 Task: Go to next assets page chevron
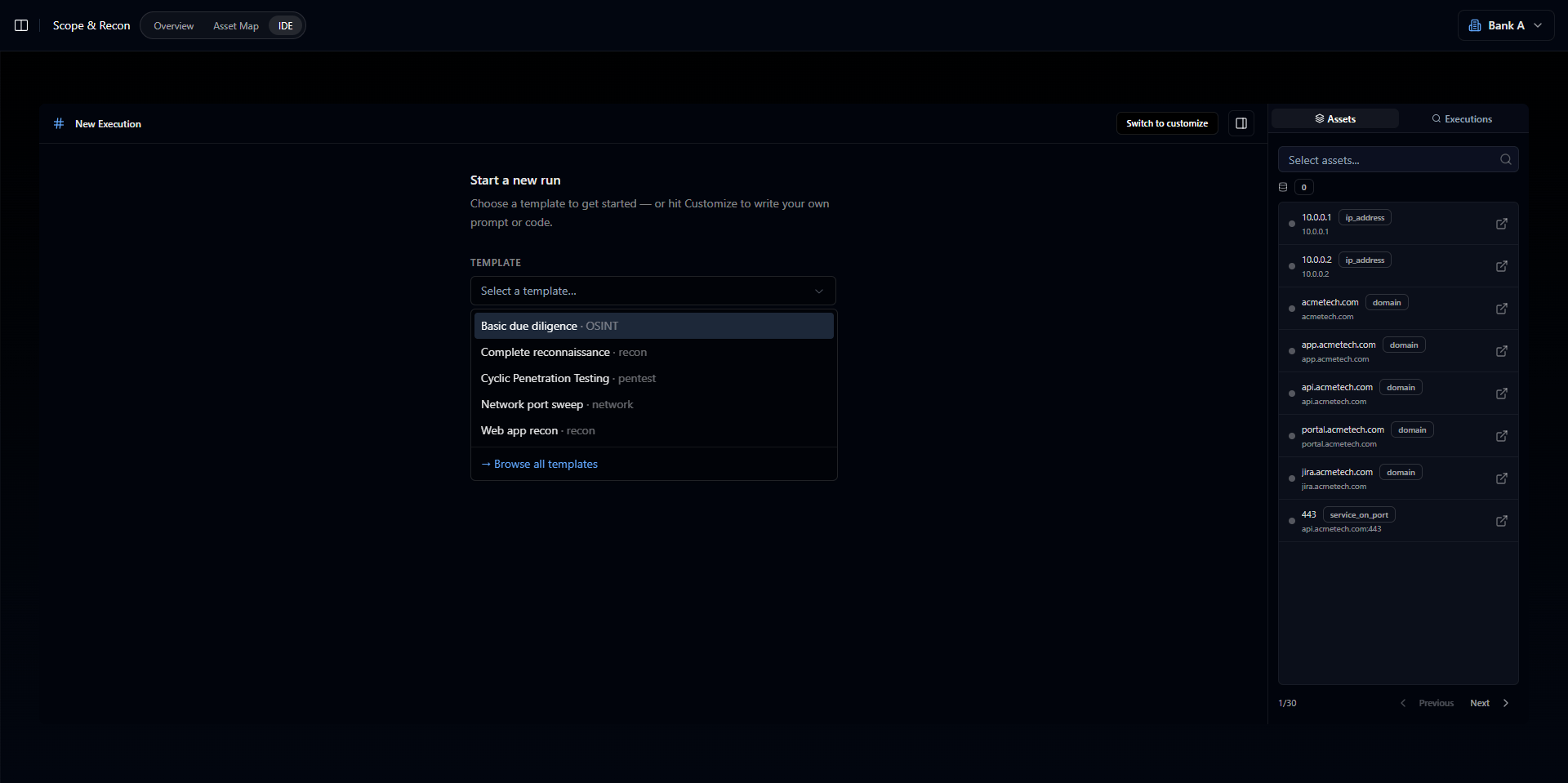pos(1506,703)
